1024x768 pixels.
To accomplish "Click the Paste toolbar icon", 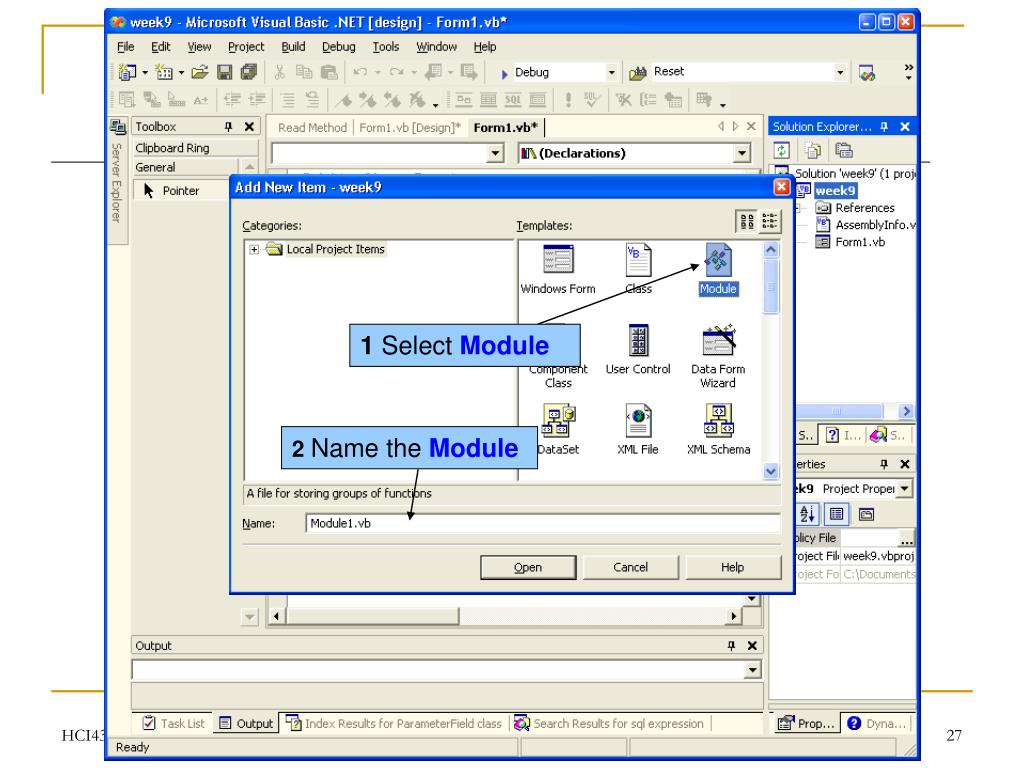I will (x=329, y=72).
